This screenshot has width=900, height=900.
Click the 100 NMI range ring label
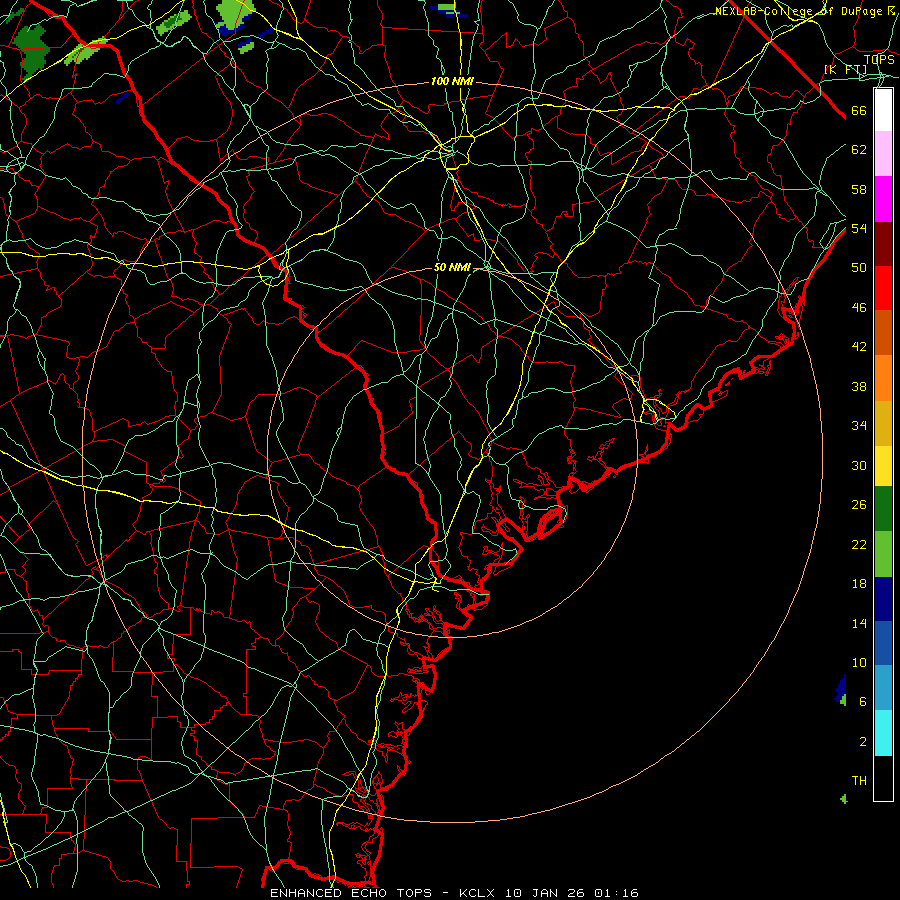(452, 82)
